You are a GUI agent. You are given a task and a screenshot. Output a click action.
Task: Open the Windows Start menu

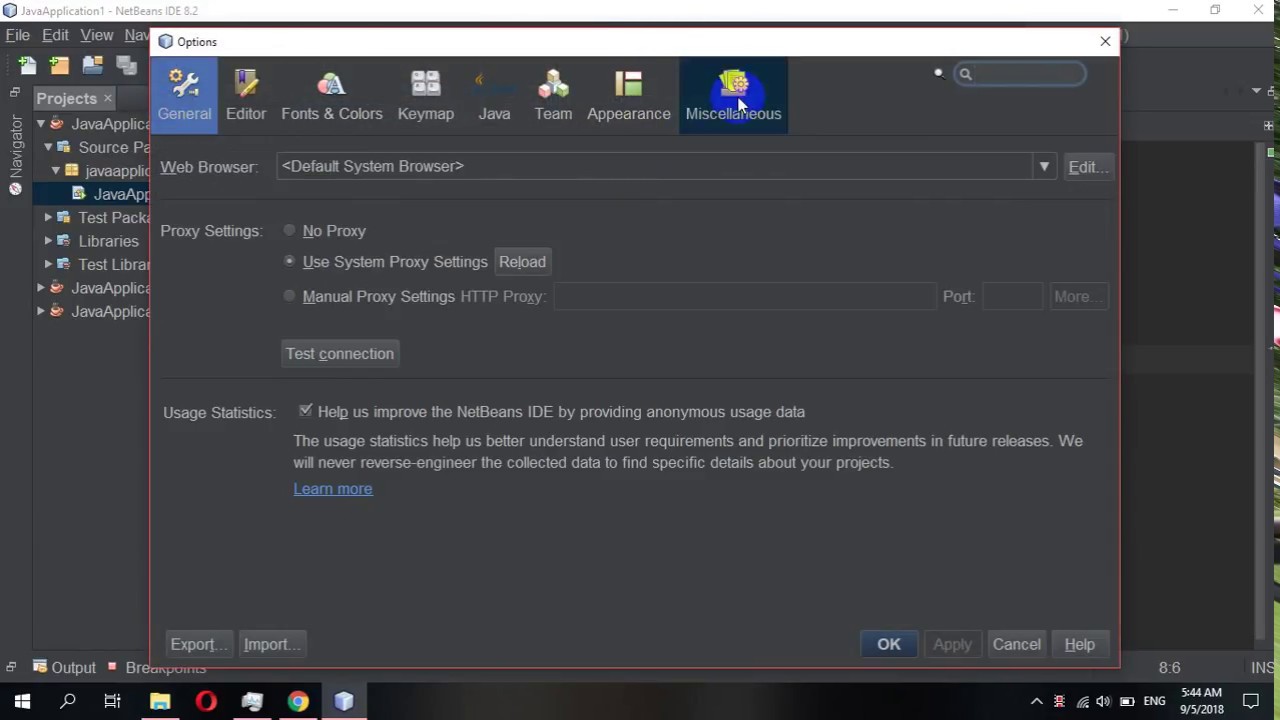pyautogui.click(x=22, y=701)
